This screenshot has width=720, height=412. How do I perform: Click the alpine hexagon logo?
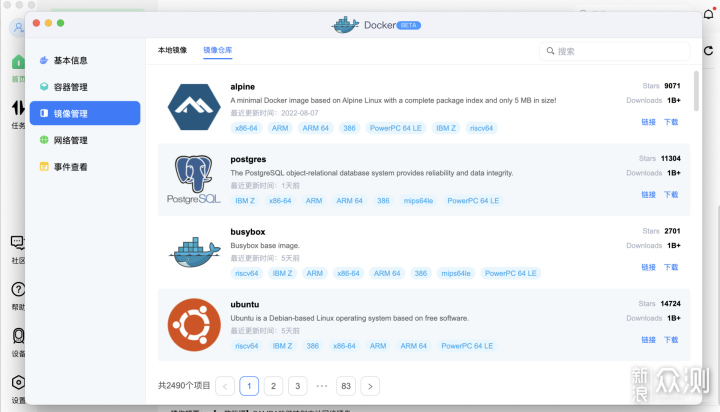coord(194,107)
